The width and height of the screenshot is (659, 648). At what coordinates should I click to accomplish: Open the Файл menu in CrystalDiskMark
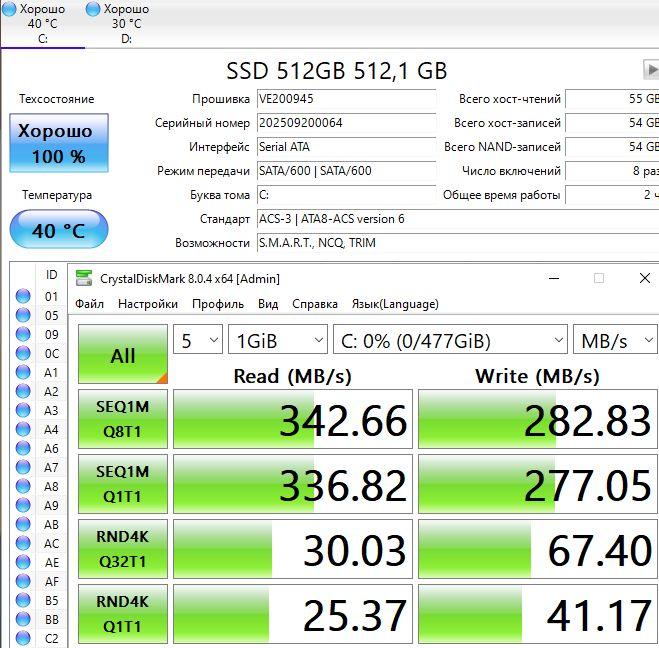click(x=89, y=304)
